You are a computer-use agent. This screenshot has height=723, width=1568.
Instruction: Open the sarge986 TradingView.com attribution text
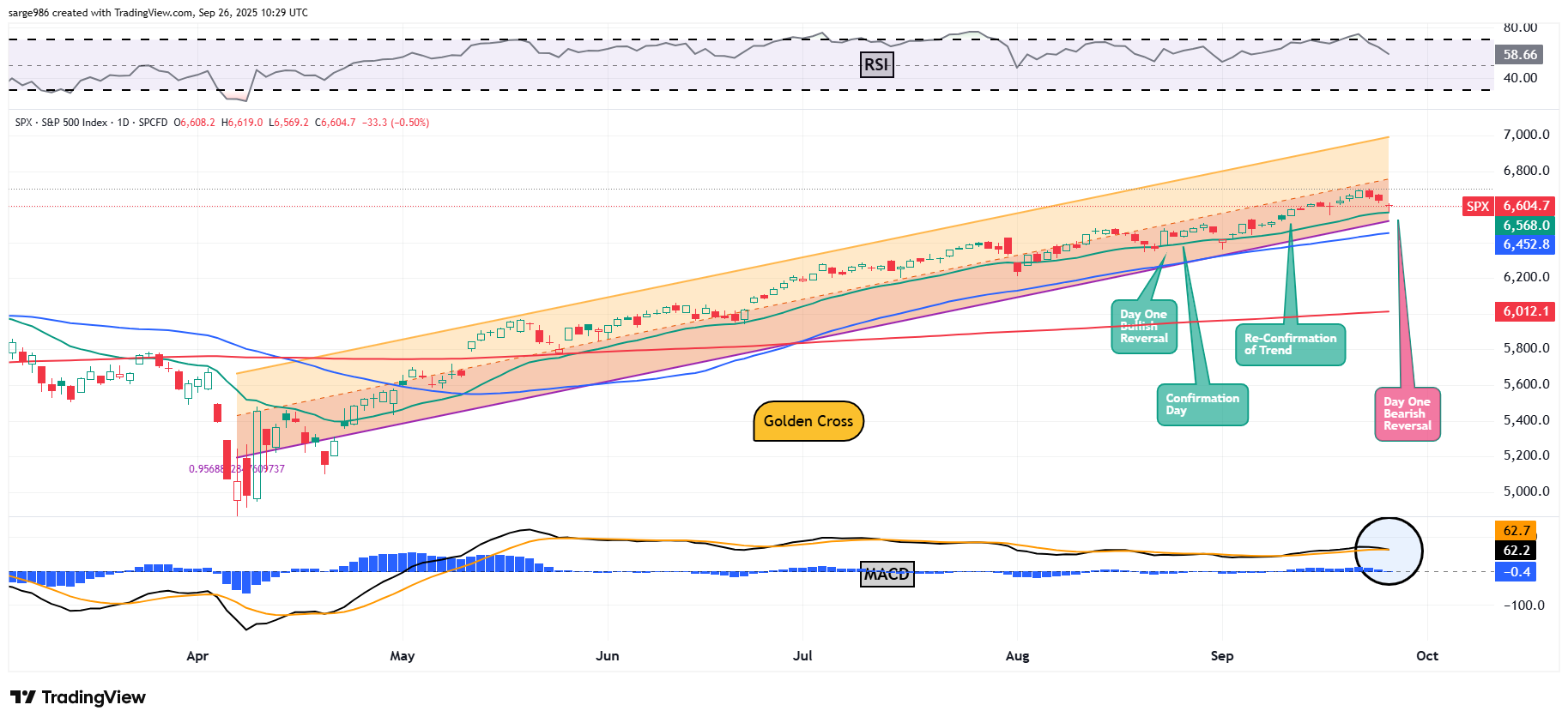(158, 13)
